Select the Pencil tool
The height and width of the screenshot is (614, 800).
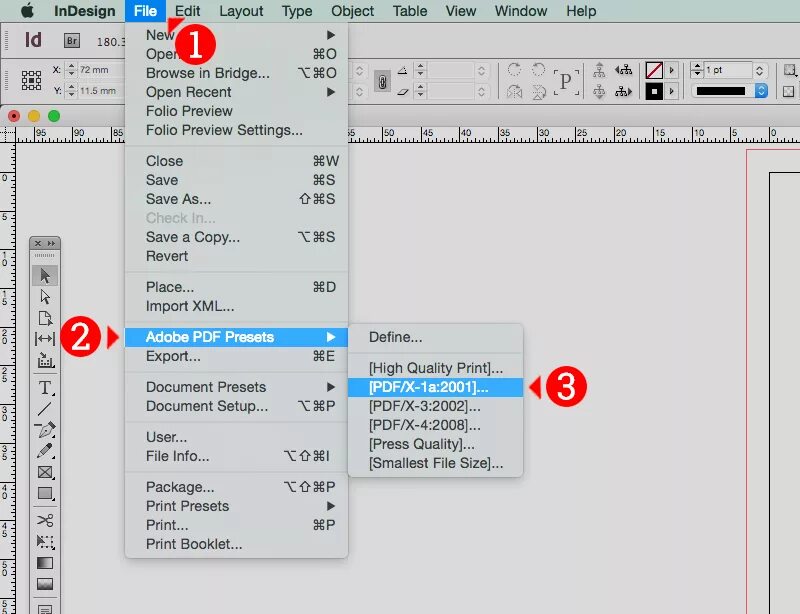(x=45, y=451)
